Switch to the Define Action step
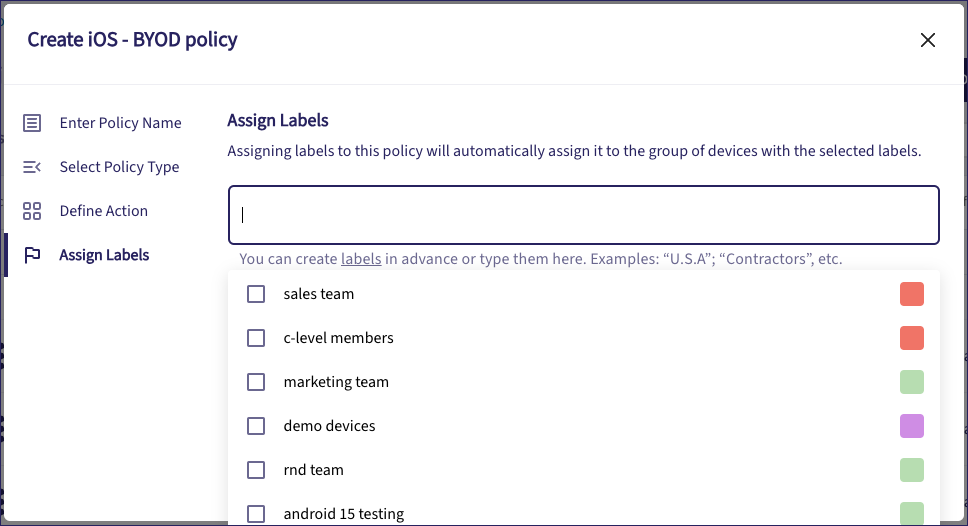The width and height of the screenshot is (968, 526). click(x=103, y=211)
